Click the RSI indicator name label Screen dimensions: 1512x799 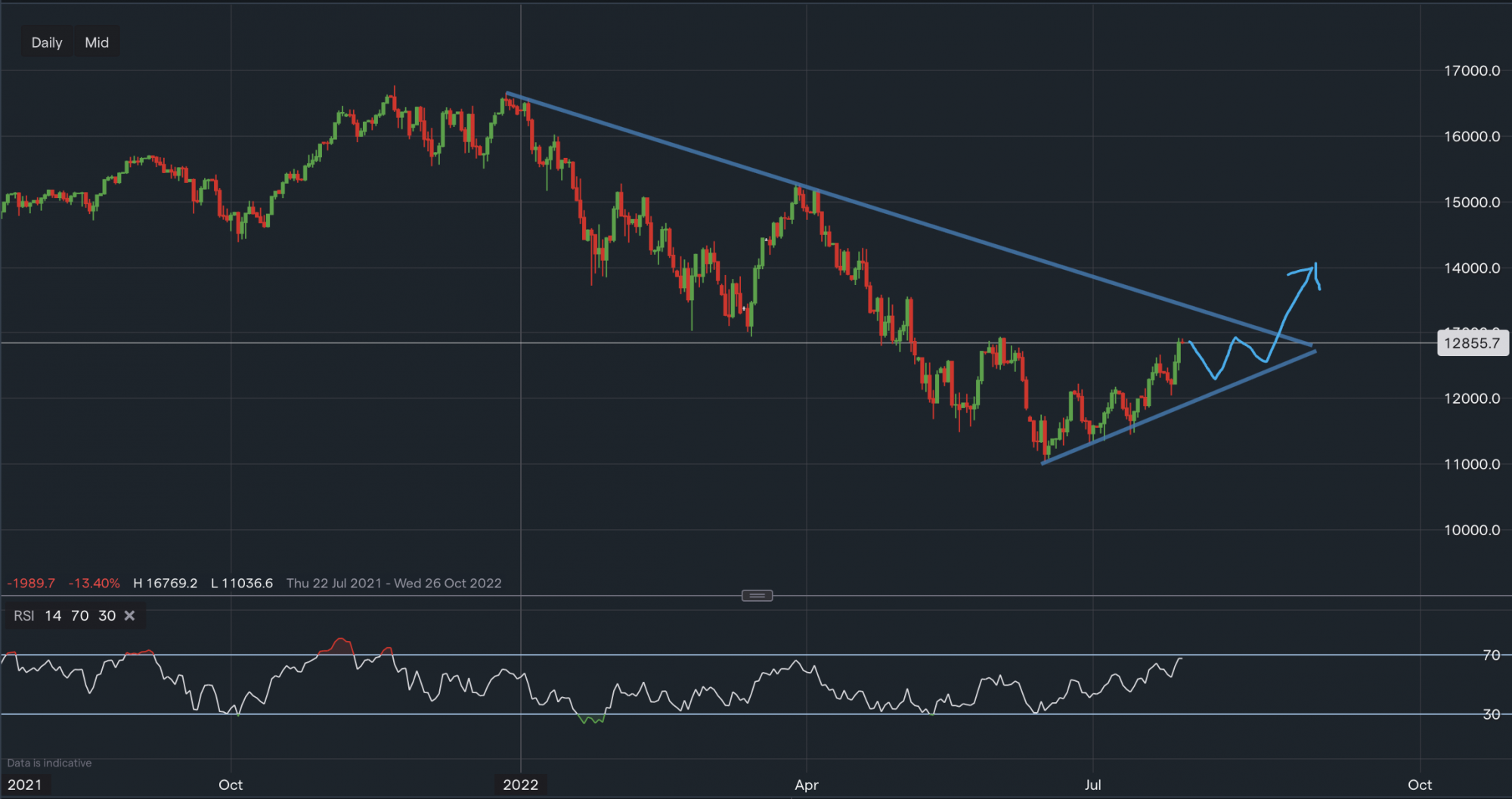23,615
